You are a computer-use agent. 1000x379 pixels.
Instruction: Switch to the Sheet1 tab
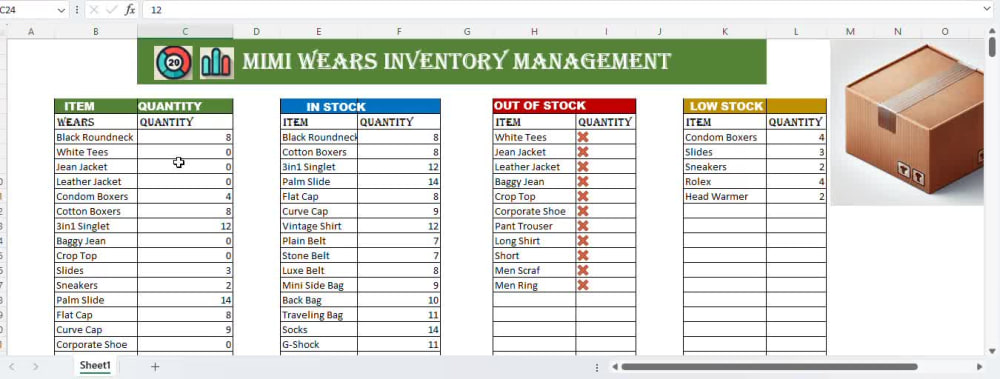click(x=95, y=366)
